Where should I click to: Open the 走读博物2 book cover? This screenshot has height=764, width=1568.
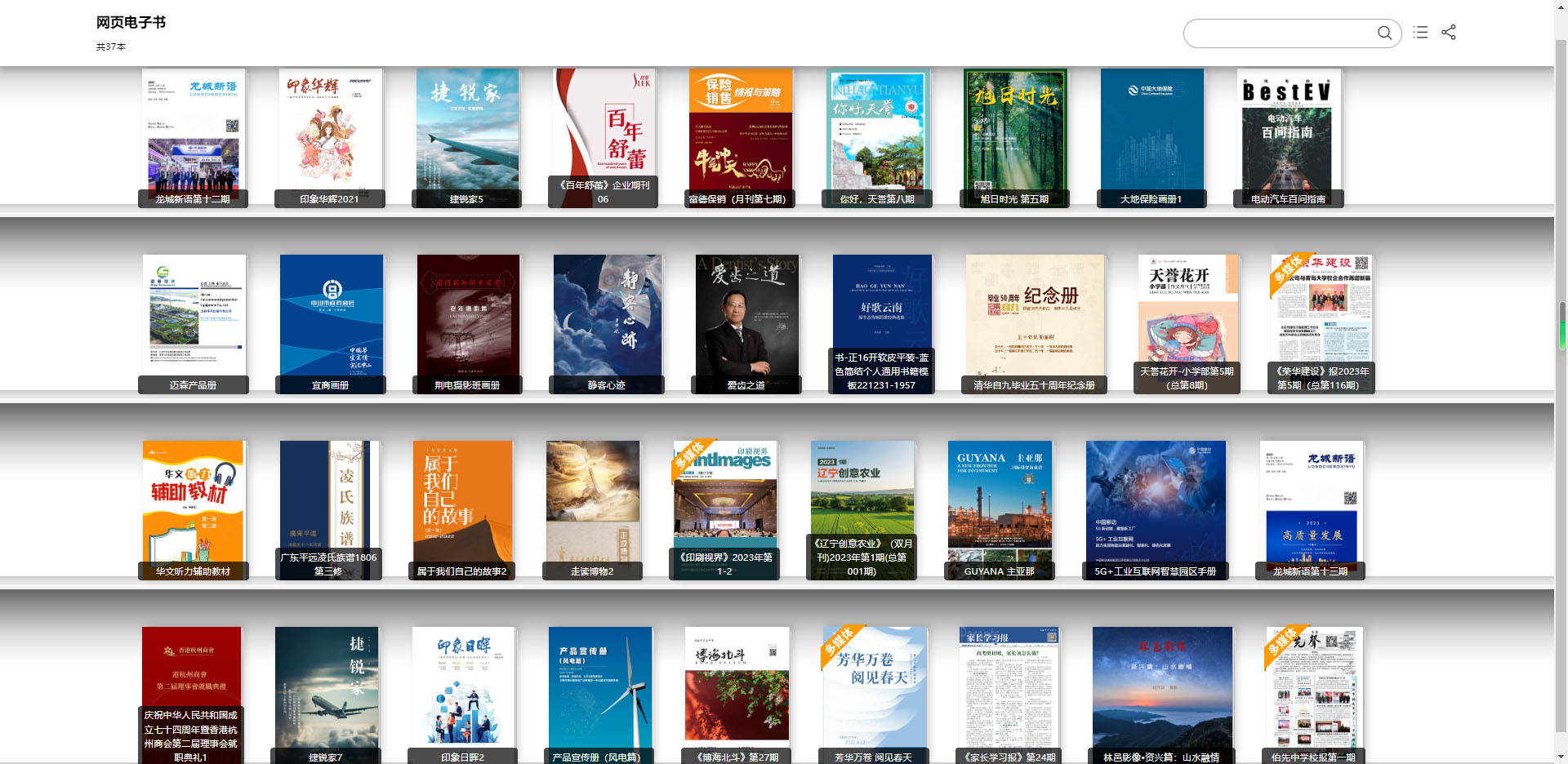(593, 502)
